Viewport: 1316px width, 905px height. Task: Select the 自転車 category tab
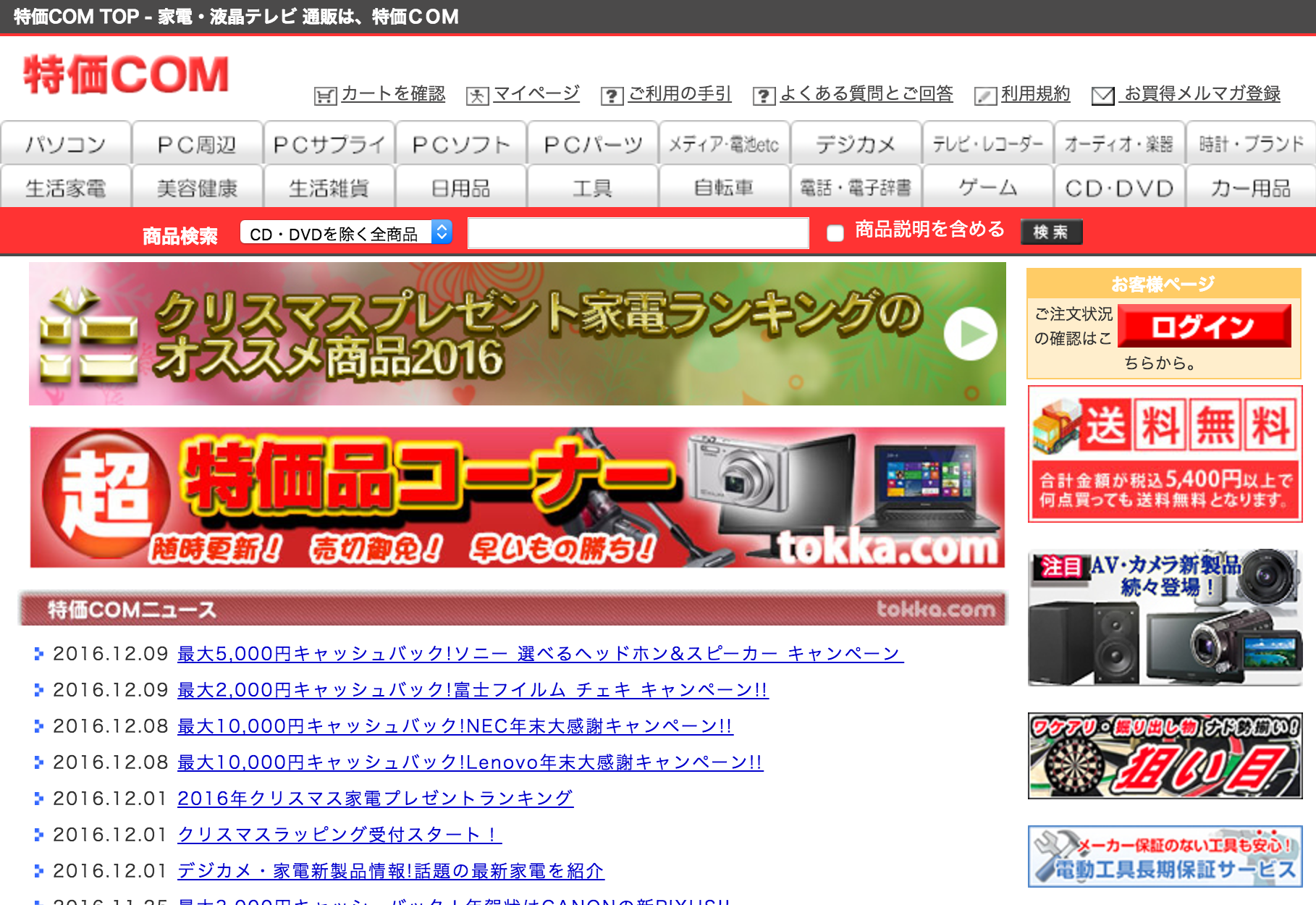(724, 188)
